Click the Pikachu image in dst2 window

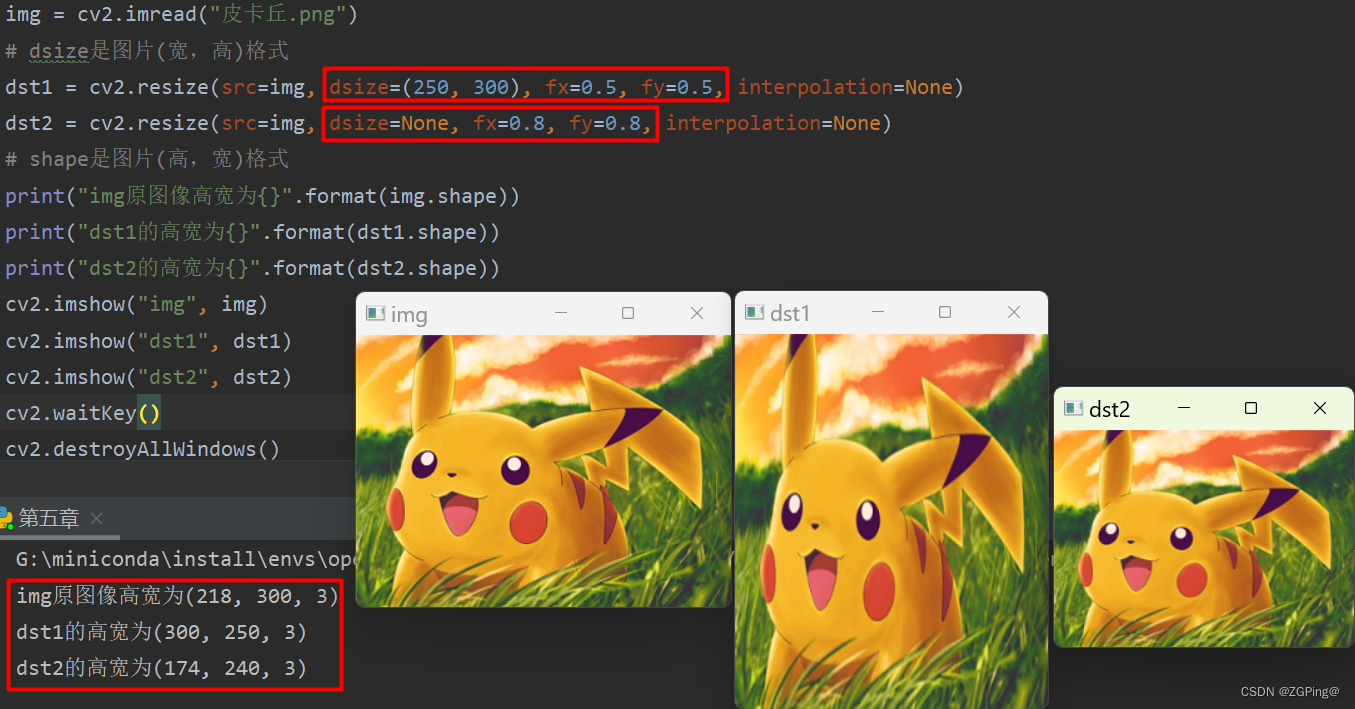pos(1204,538)
